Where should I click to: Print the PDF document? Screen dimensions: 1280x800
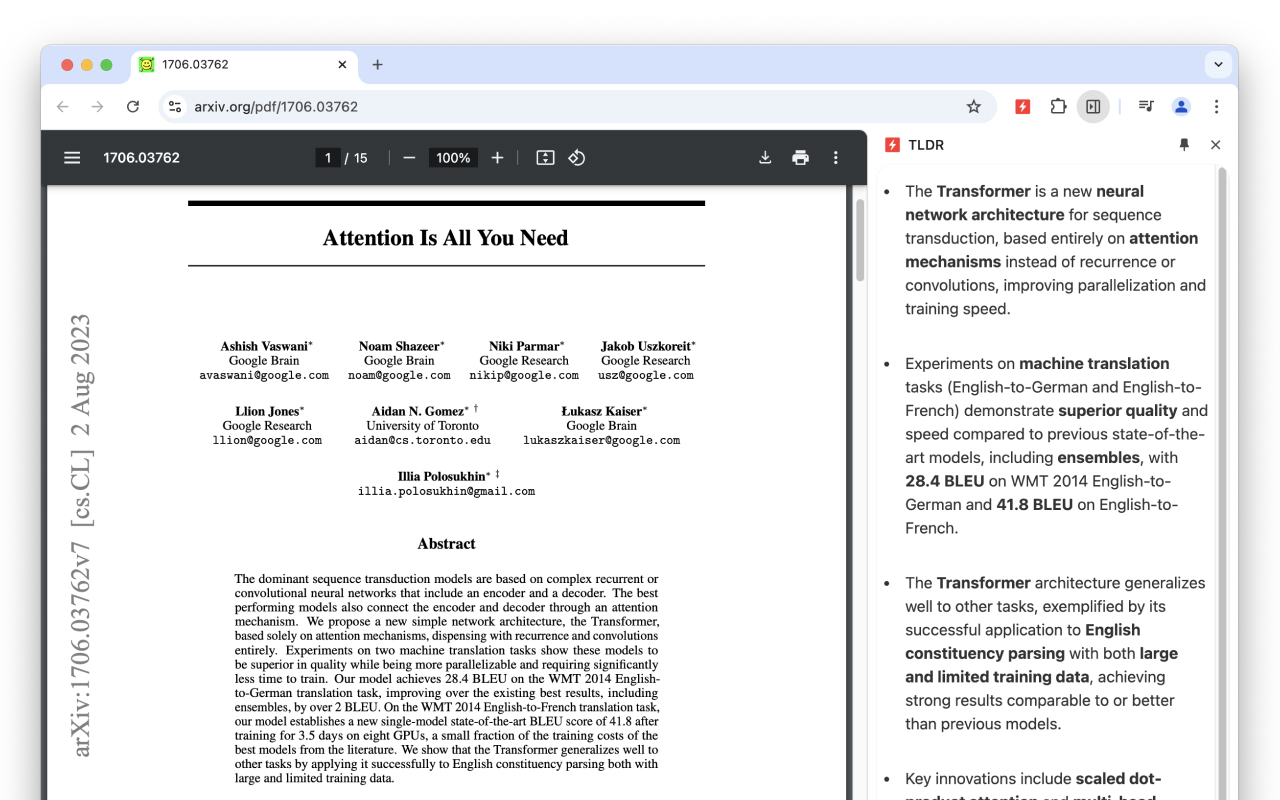tap(800, 157)
